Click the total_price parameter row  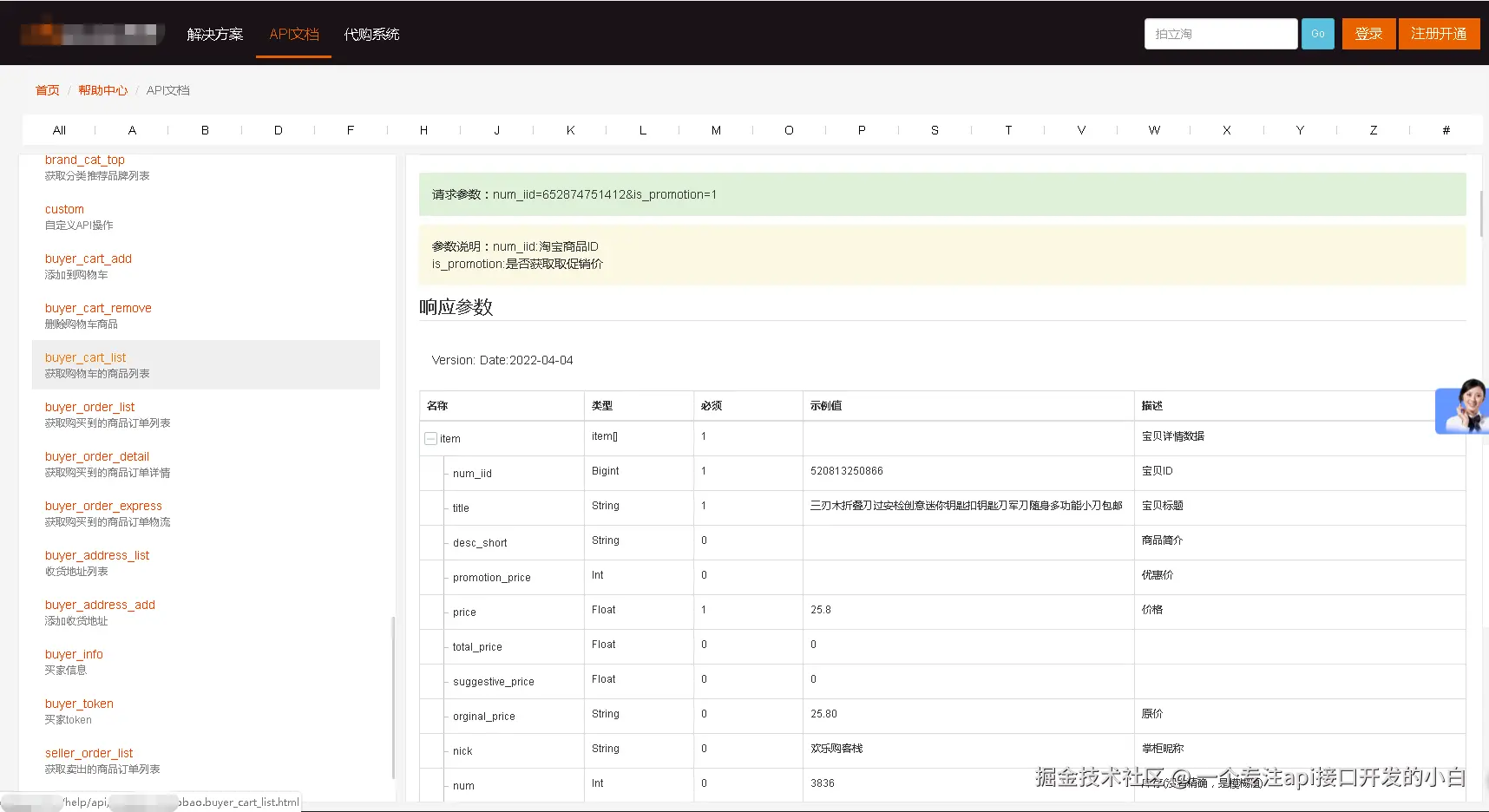(x=942, y=646)
